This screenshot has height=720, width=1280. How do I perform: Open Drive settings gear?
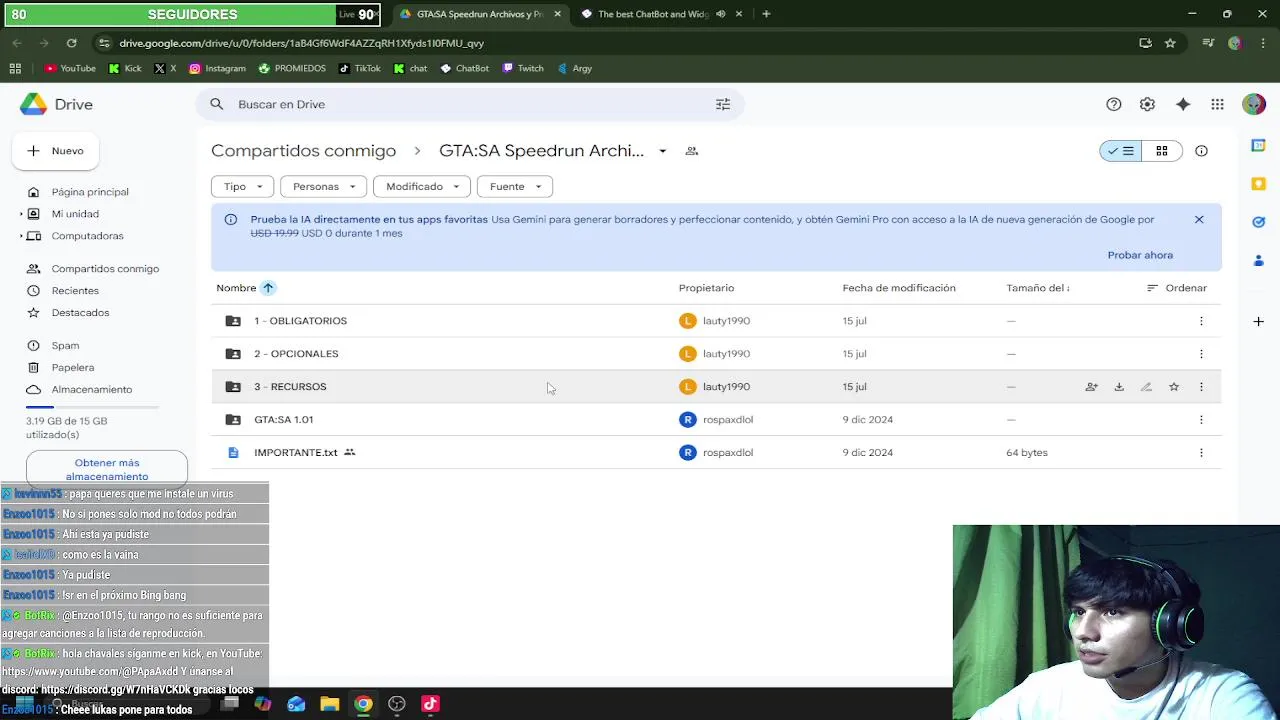(1148, 104)
